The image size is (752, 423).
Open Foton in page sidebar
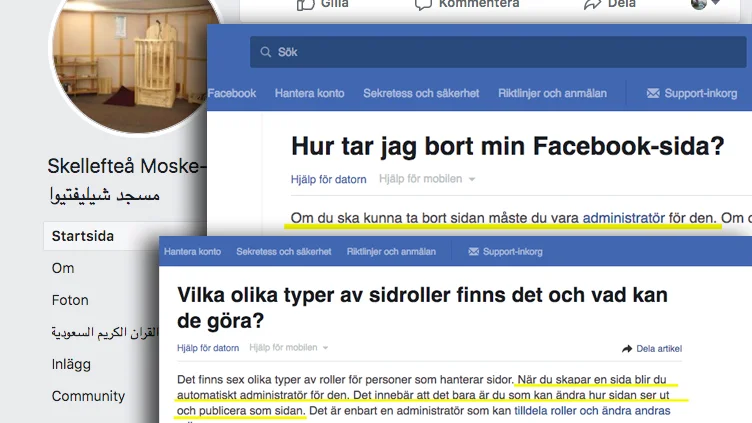(70, 300)
